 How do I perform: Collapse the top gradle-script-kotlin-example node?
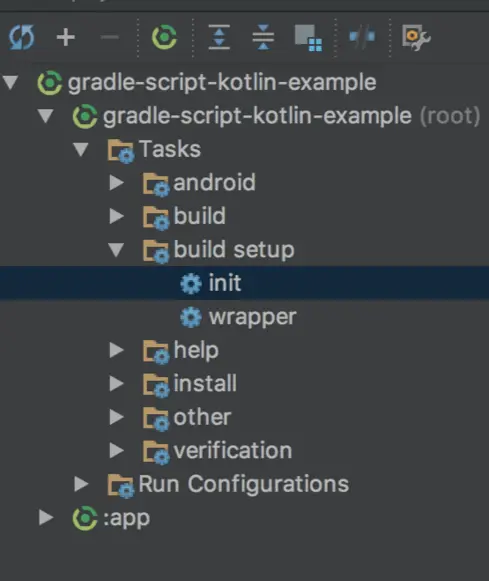click(11, 83)
